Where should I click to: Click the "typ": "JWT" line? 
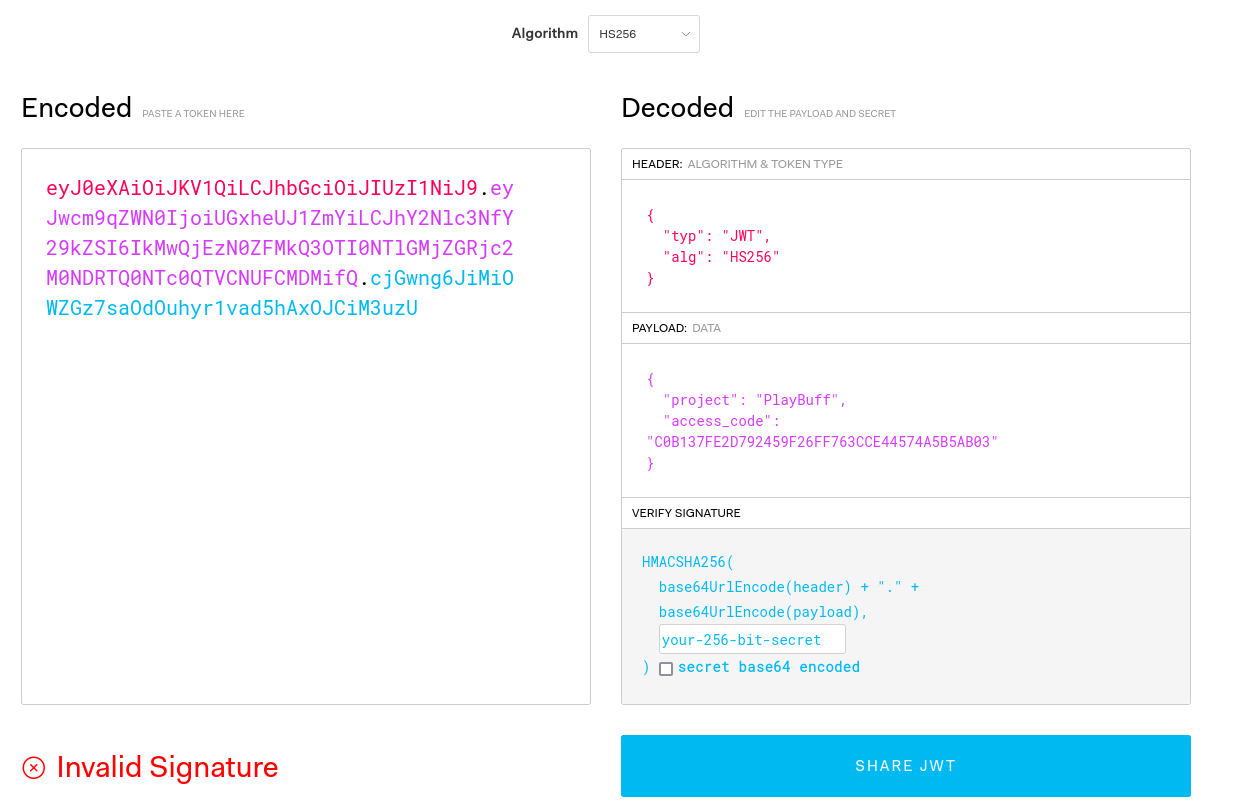(717, 236)
